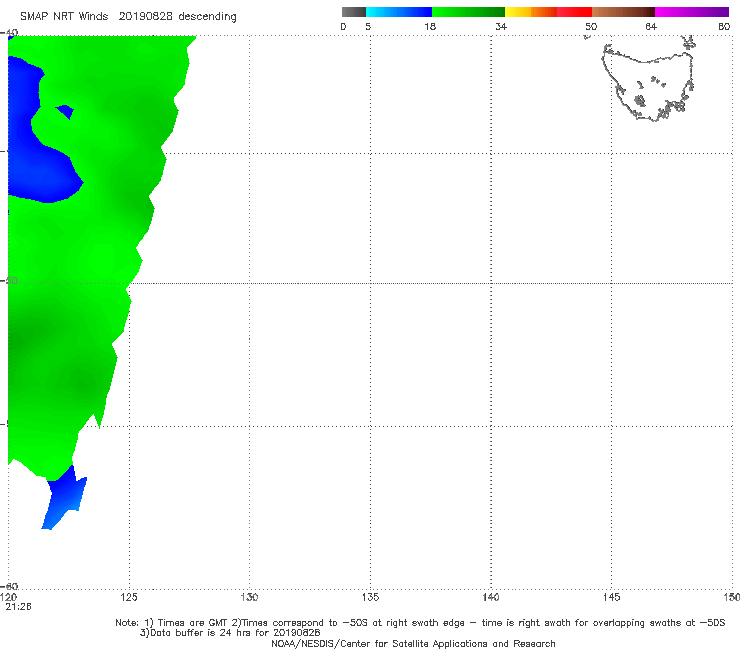This screenshot has height=650, width=740.
Task: Click the swath time label '21:26'
Action: (18, 607)
